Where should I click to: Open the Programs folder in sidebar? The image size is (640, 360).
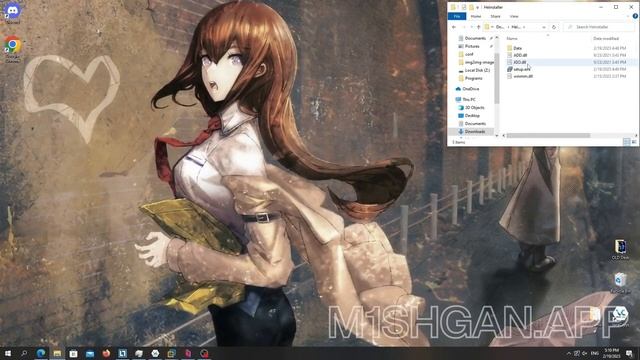(x=473, y=78)
